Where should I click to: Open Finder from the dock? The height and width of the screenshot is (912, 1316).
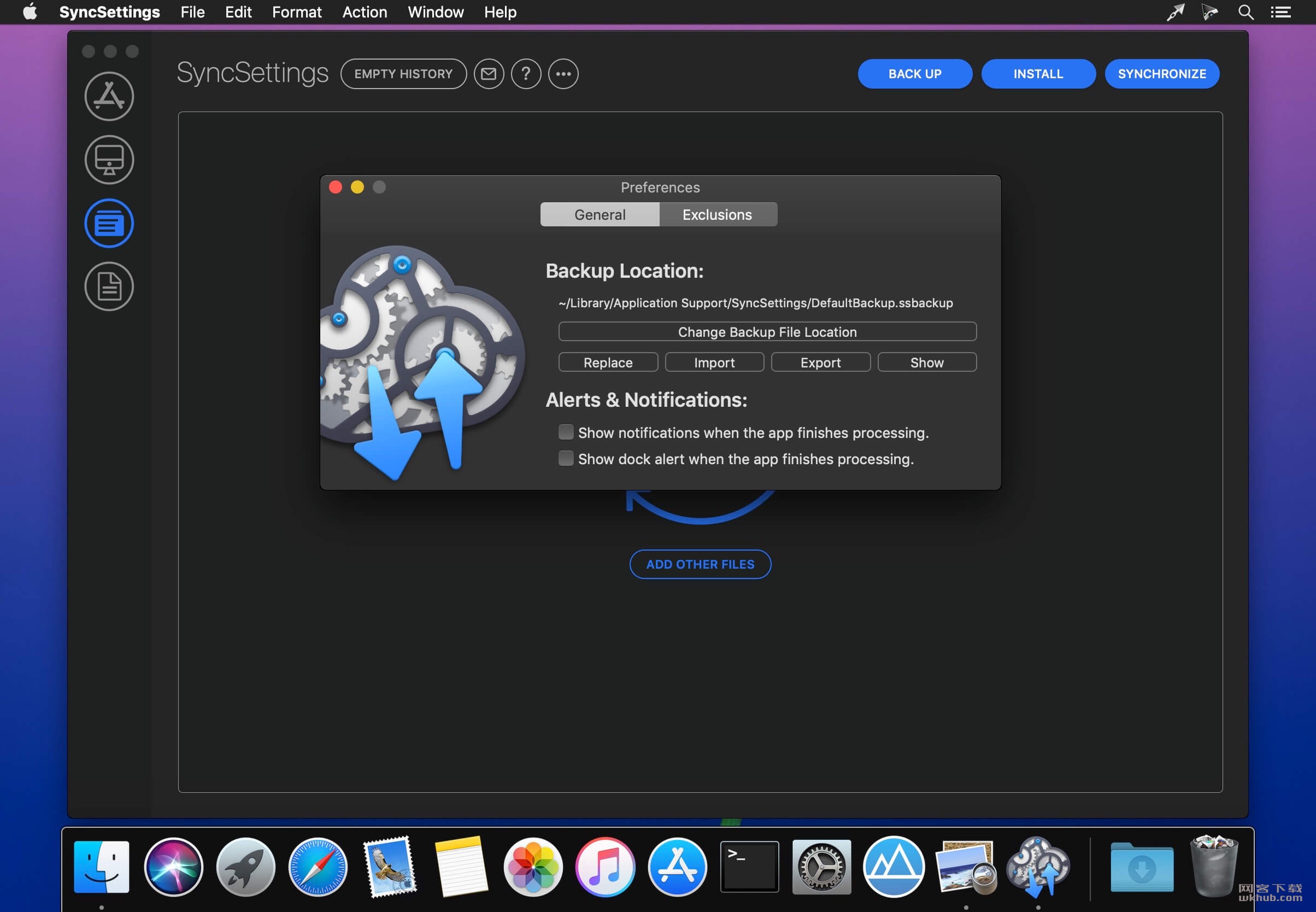tap(102, 866)
